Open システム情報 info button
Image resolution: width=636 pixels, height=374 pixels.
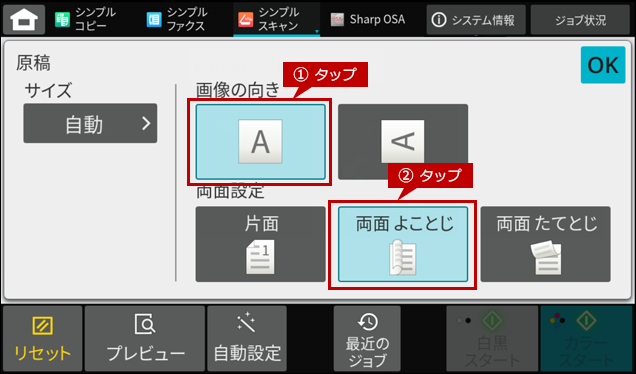pyautogui.click(x=476, y=20)
